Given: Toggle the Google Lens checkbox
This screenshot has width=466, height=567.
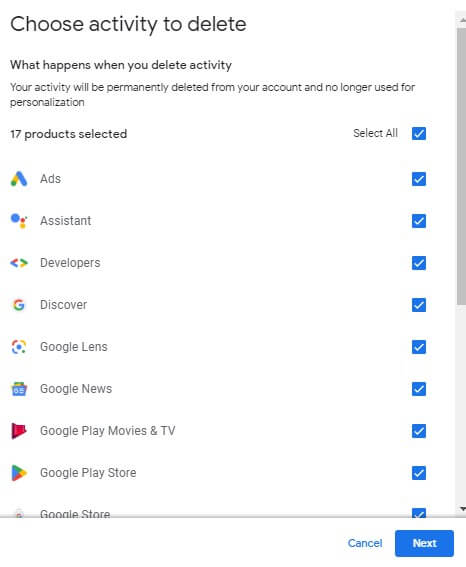Looking at the screenshot, I should click(419, 347).
